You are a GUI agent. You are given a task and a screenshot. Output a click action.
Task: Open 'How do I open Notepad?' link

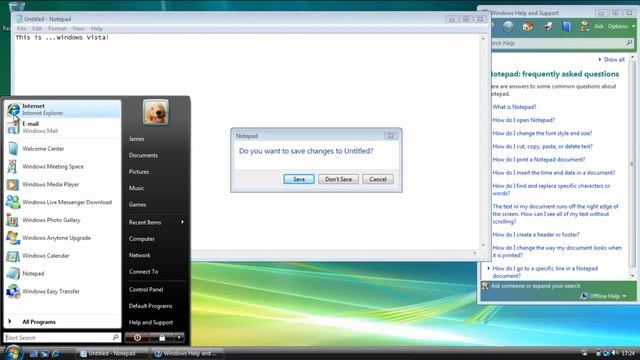coord(523,120)
